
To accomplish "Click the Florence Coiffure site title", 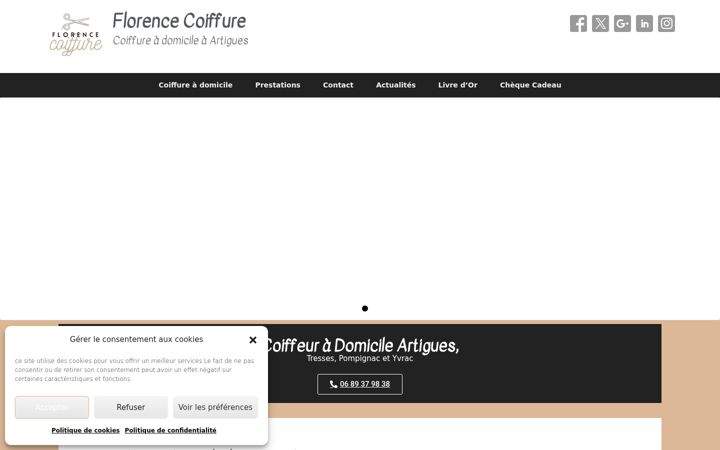I will (x=179, y=21).
